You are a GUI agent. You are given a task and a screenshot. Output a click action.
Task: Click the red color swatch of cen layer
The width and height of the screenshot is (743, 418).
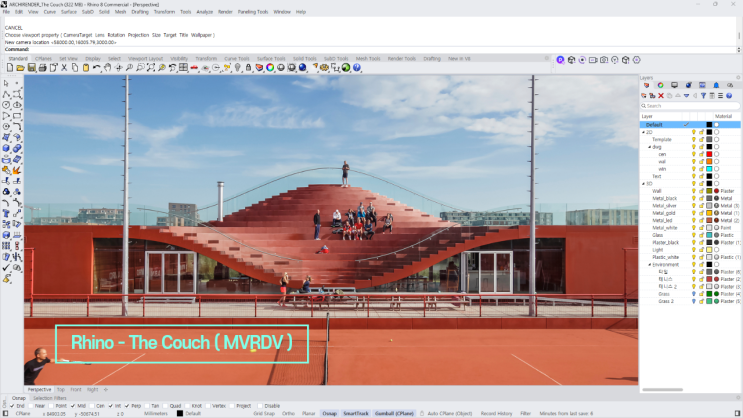pyautogui.click(x=709, y=154)
